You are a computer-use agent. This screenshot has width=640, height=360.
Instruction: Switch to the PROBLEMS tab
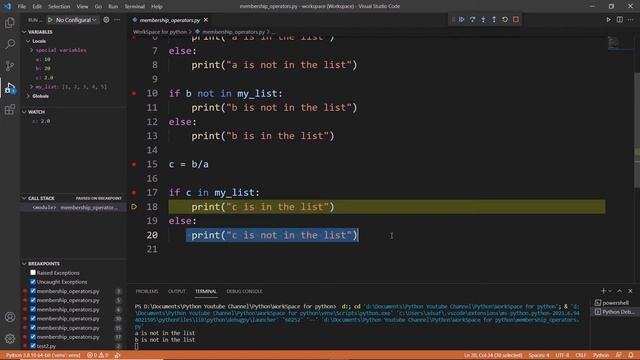[147, 291]
